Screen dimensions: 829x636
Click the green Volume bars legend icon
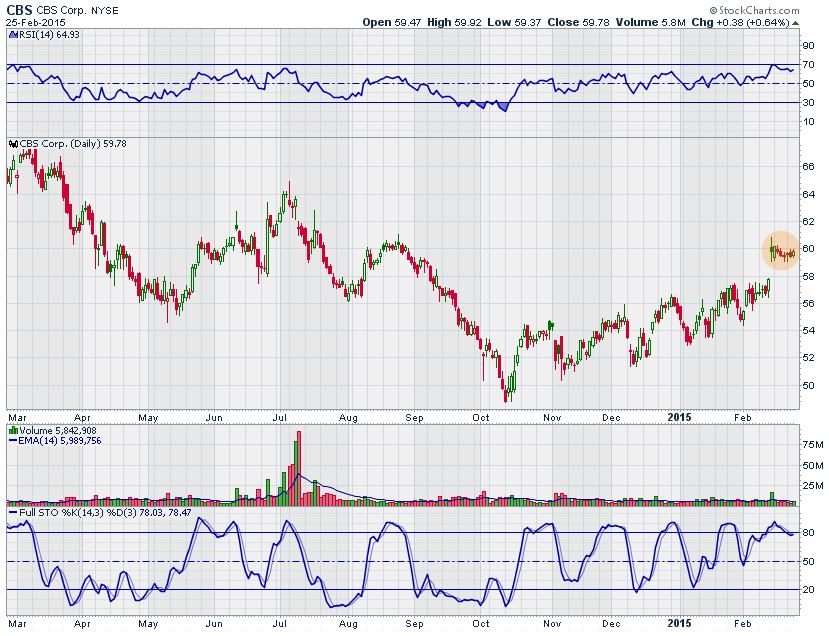coord(10,431)
